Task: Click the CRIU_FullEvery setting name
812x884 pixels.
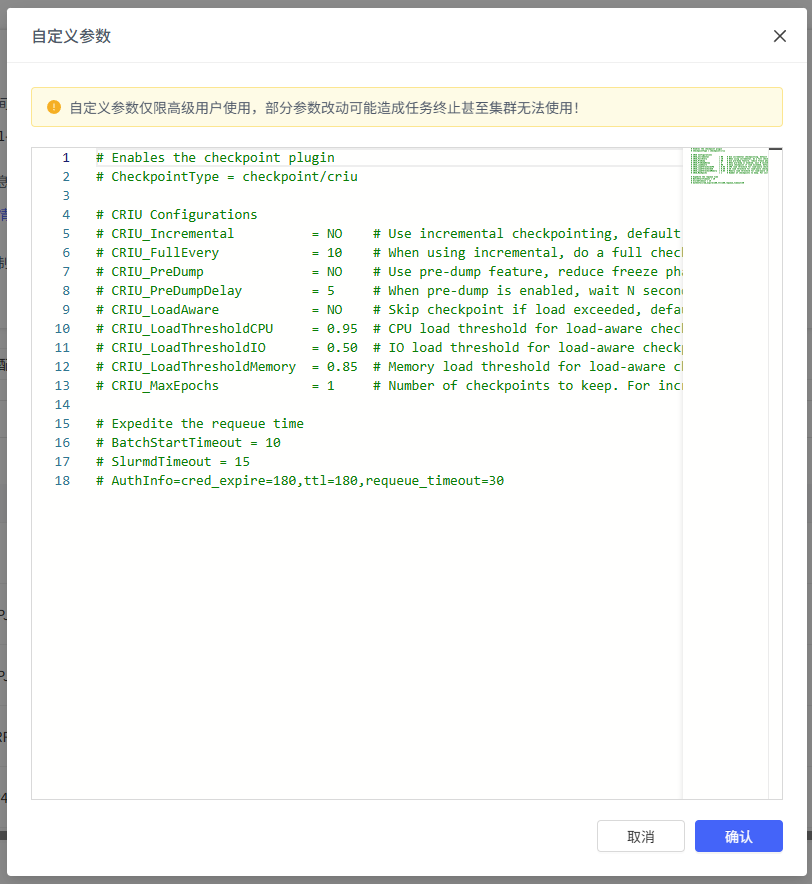Action: coord(165,253)
